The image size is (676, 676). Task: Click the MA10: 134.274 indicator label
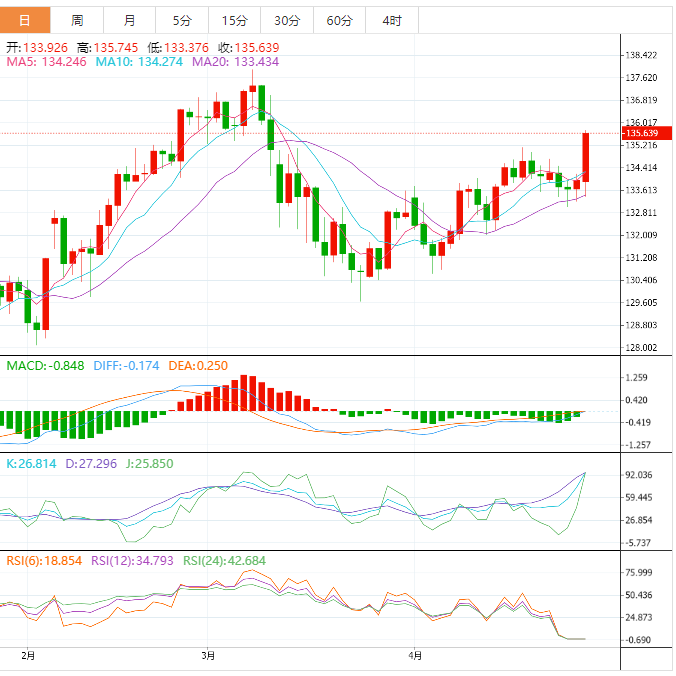coord(138,62)
